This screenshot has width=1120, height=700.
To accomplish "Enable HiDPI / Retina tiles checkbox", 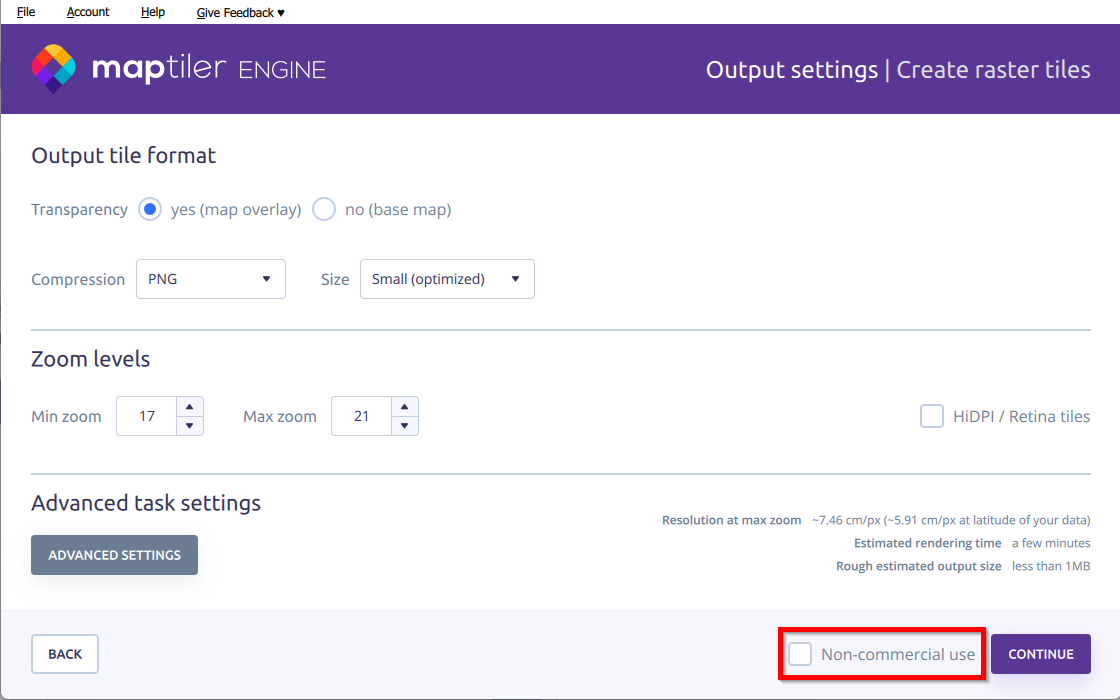I will click(932, 416).
